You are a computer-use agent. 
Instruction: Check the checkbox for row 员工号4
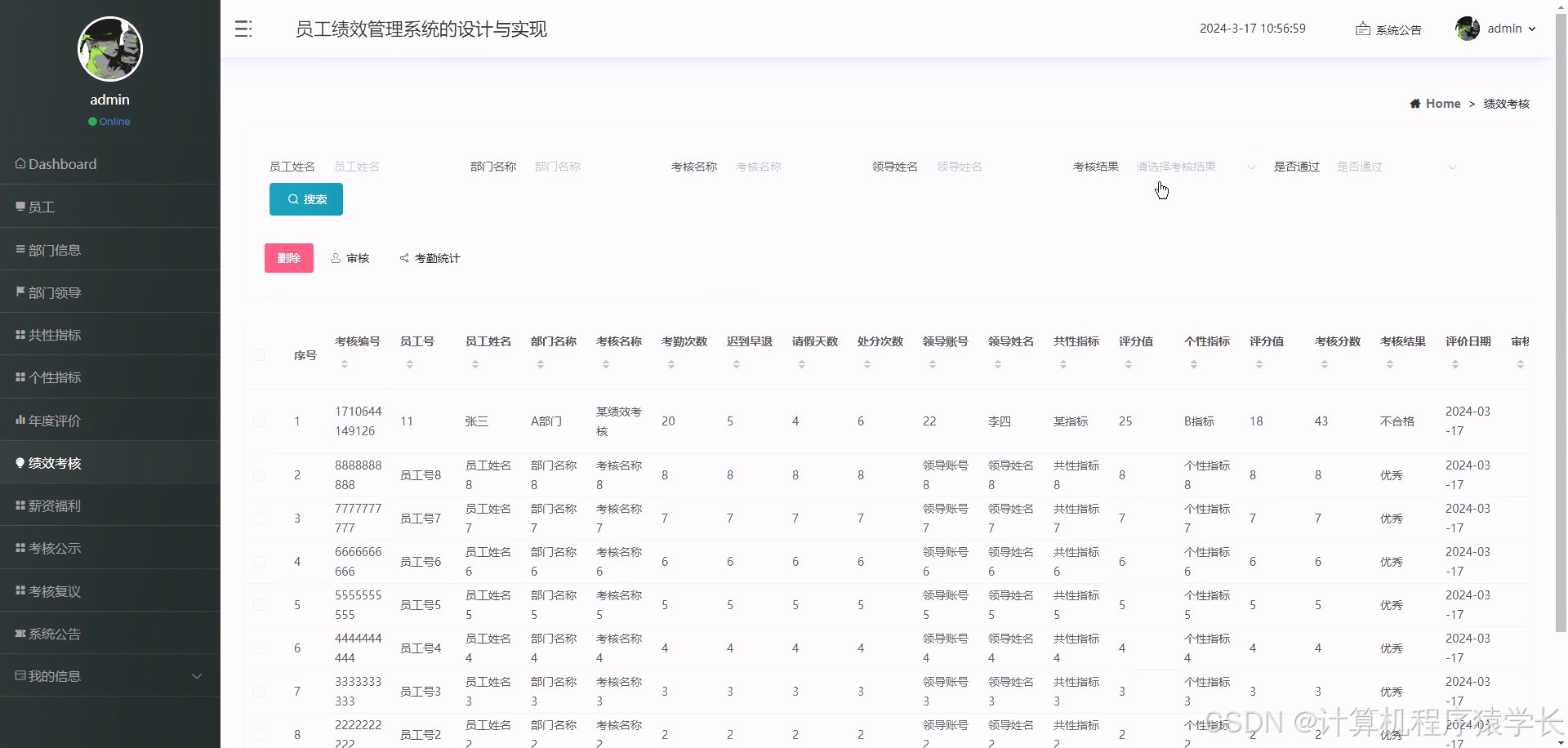pos(259,648)
